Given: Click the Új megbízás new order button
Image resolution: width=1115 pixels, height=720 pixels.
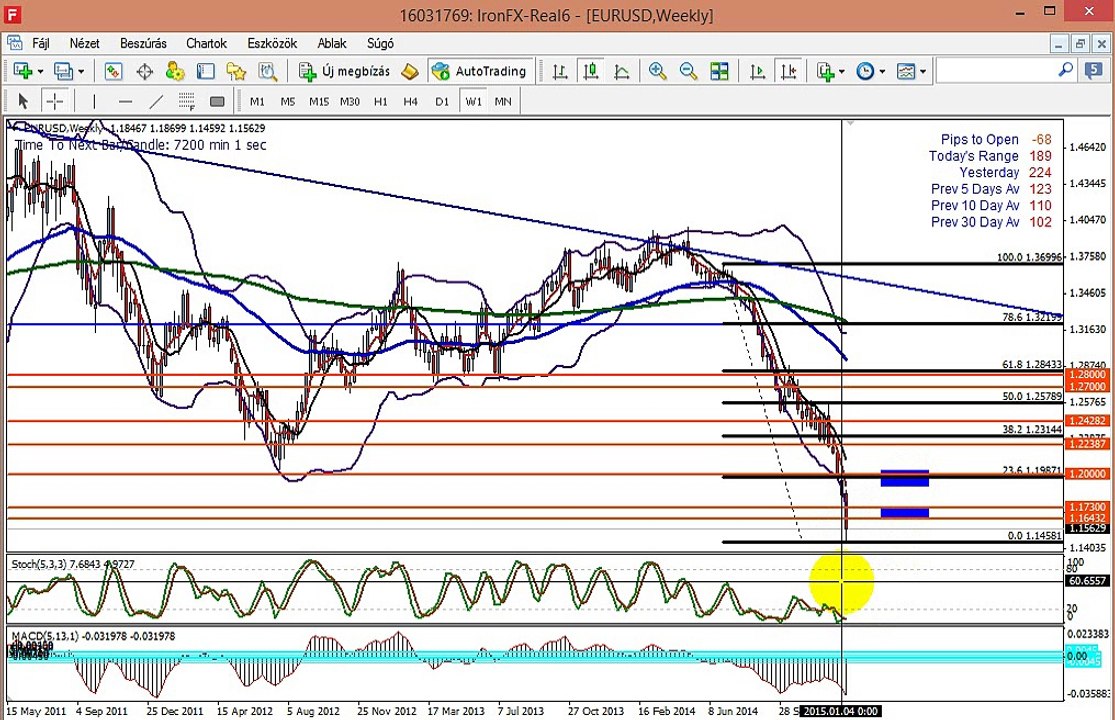Looking at the screenshot, I should point(344,71).
